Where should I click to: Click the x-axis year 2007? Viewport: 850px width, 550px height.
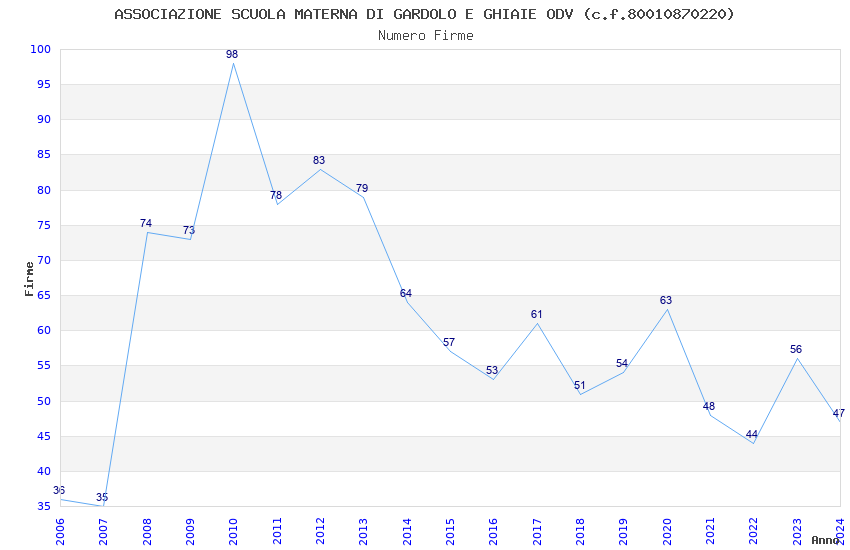click(104, 532)
